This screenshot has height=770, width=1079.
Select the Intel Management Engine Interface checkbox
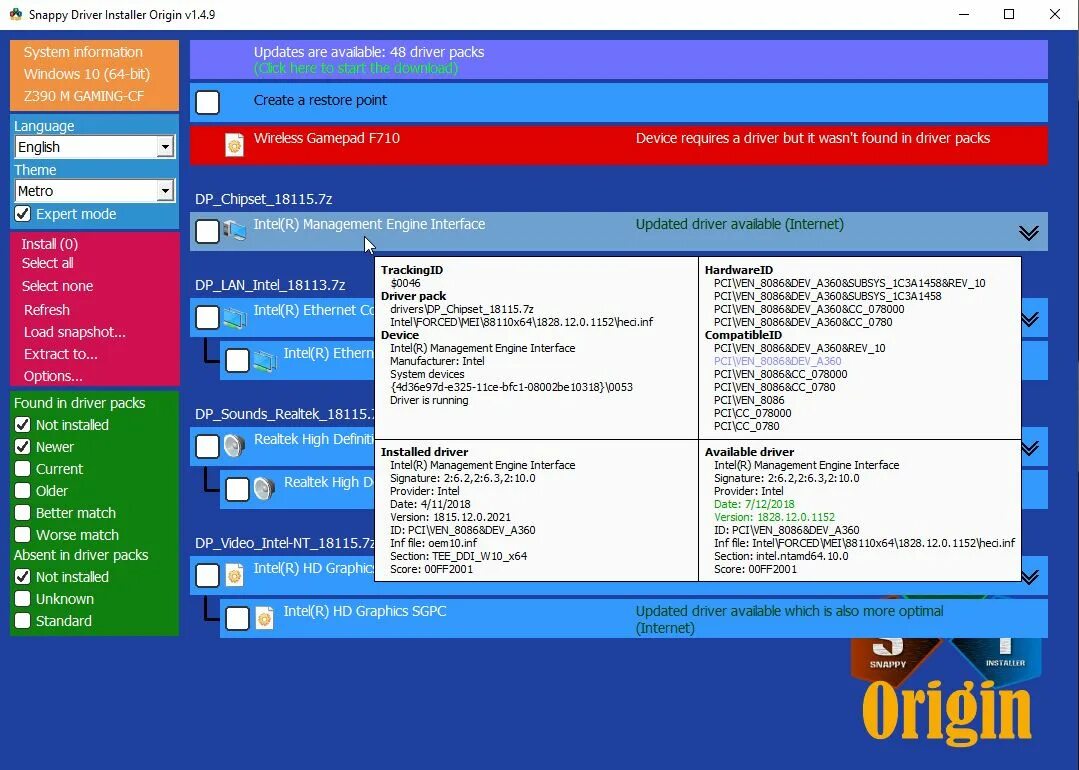click(207, 231)
